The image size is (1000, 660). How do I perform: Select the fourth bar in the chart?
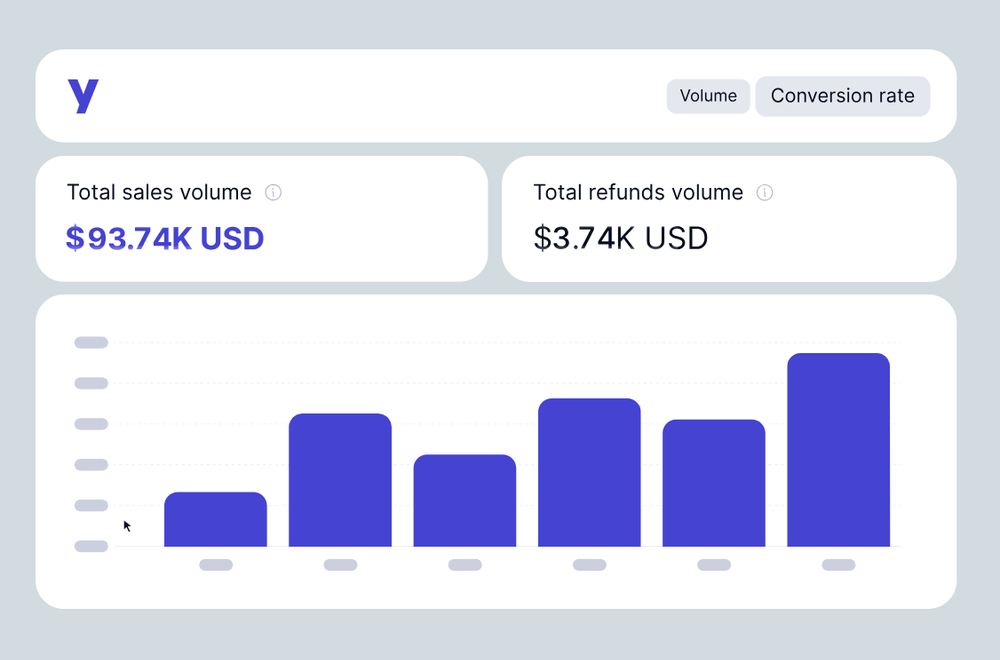click(x=589, y=473)
